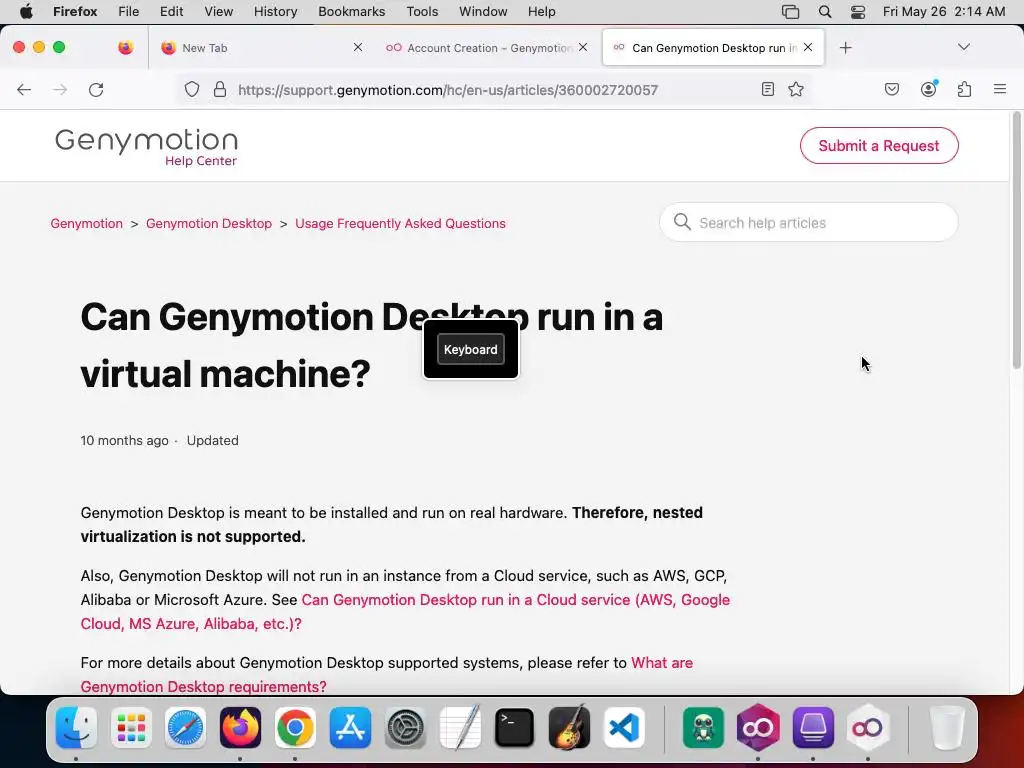Launch Google Chrome from the dock
1024x768 pixels.
295,728
